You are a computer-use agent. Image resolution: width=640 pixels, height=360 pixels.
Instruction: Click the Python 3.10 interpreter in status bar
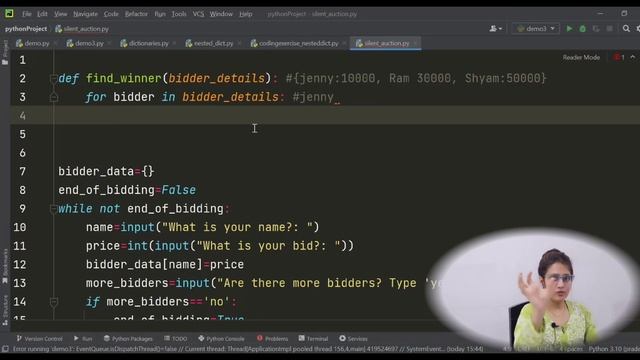613,349
